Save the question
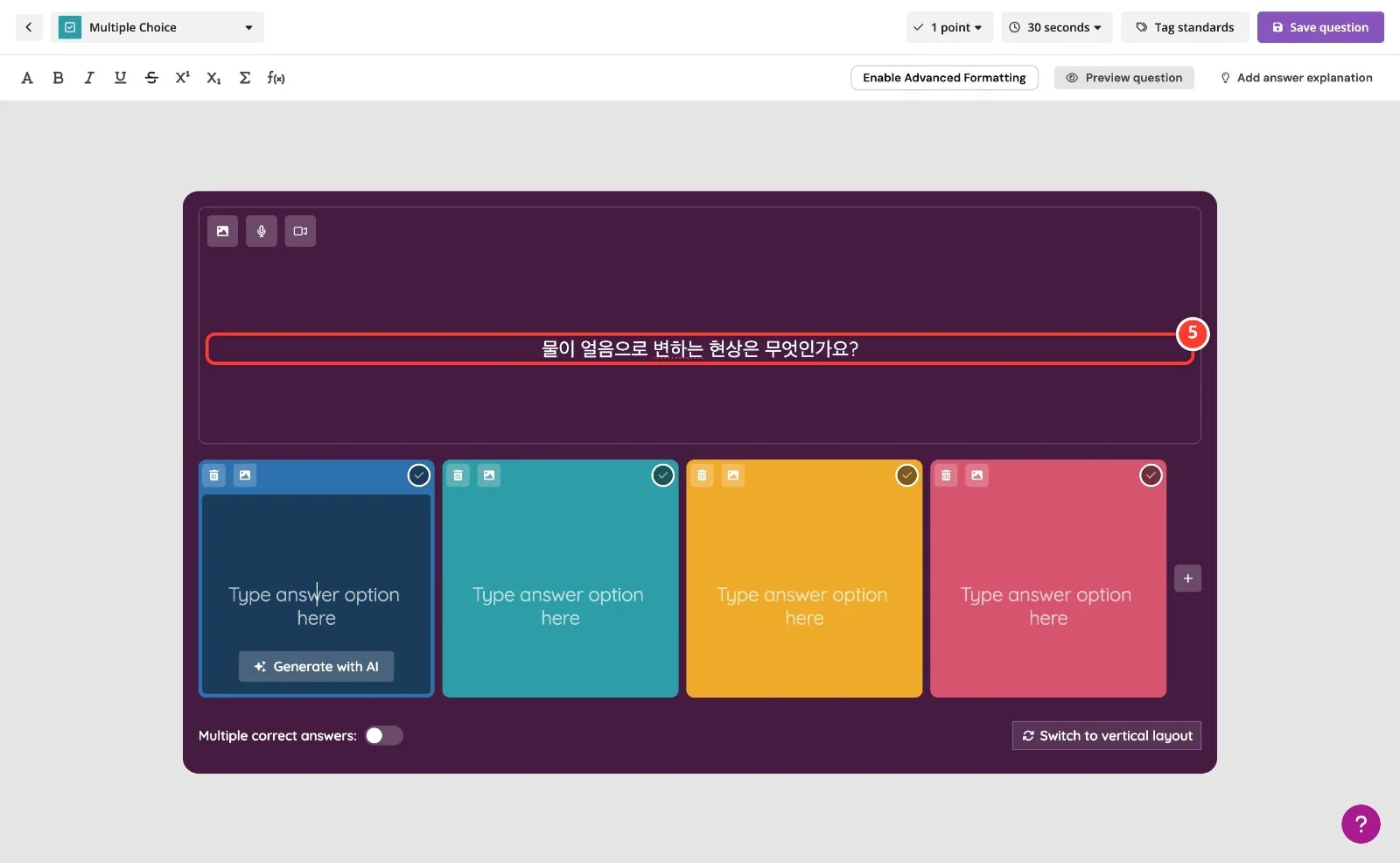The height and width of the screenshot is (863, 1400). (x=1320, y=27)
